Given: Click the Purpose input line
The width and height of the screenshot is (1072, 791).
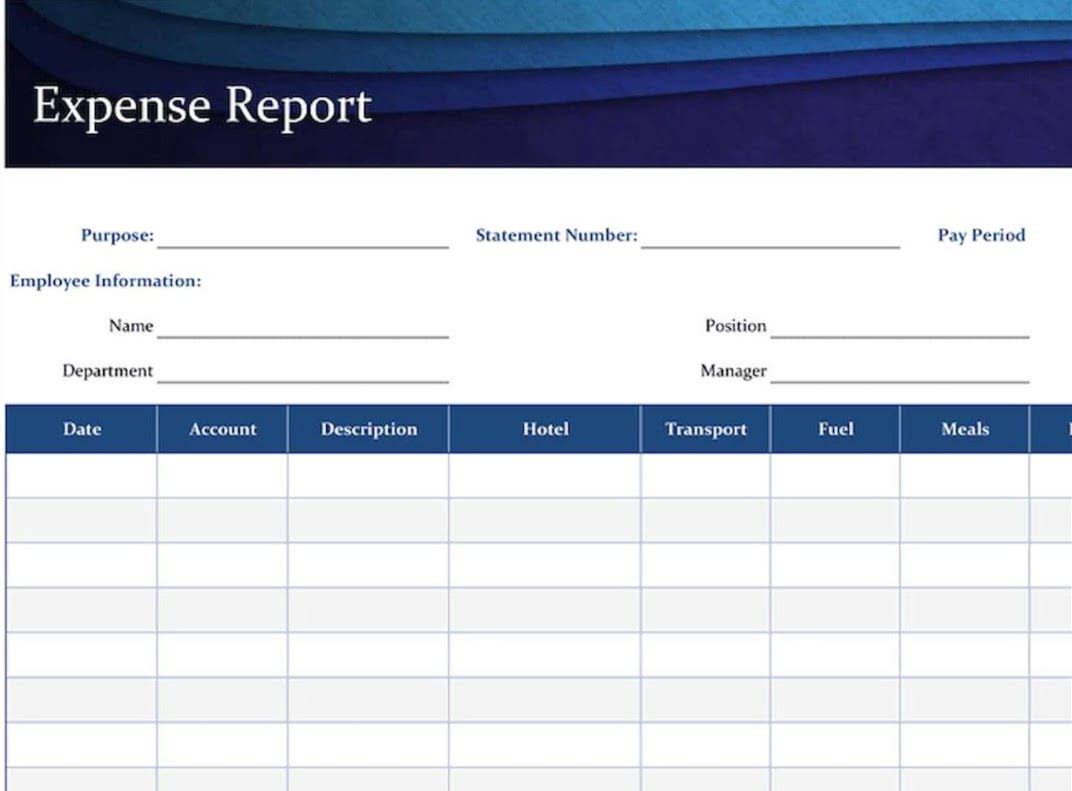Looking at the screenshot, I should pos(302,236).
